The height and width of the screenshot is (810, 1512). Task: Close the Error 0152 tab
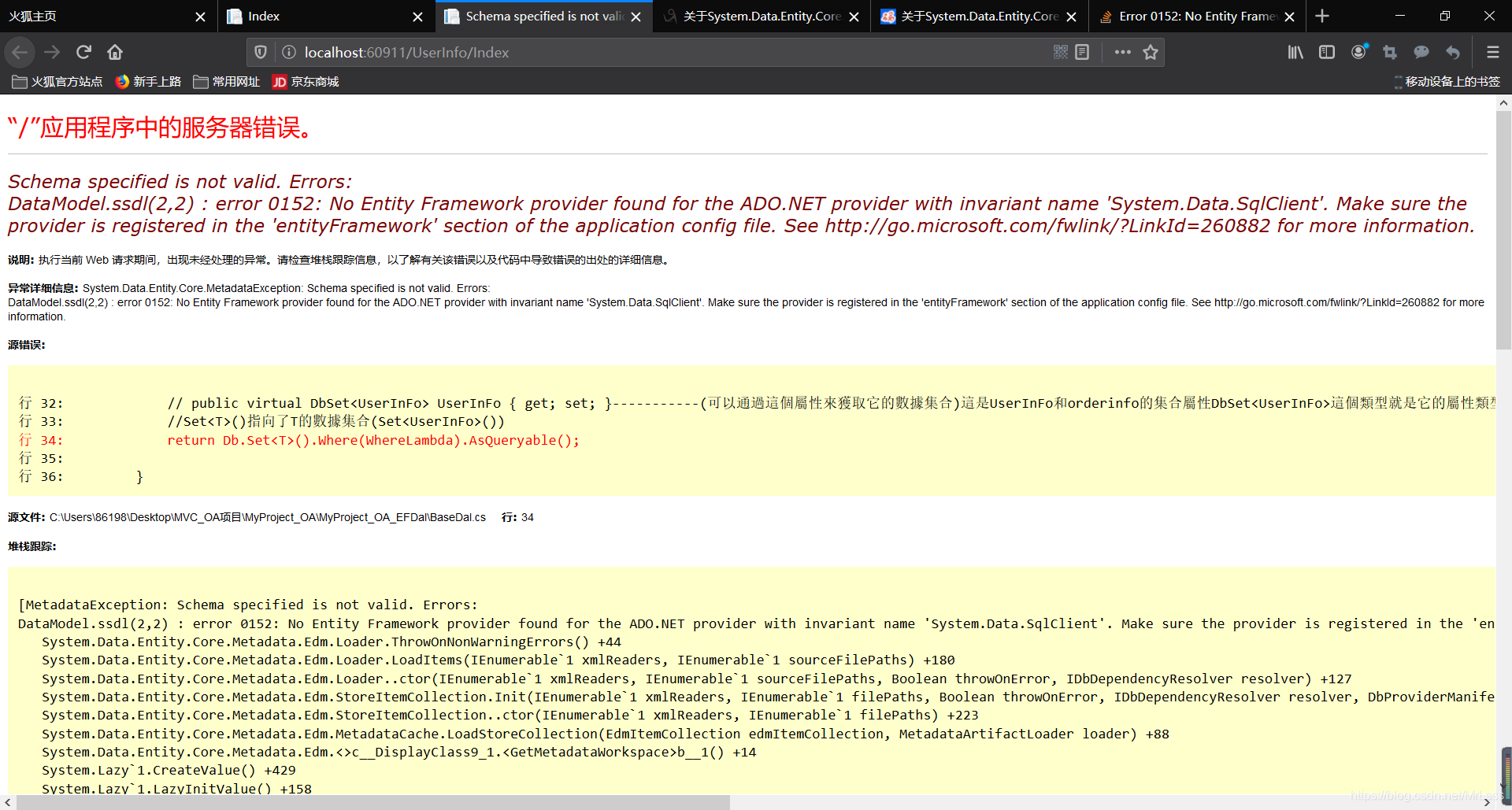pos(1289,17)
